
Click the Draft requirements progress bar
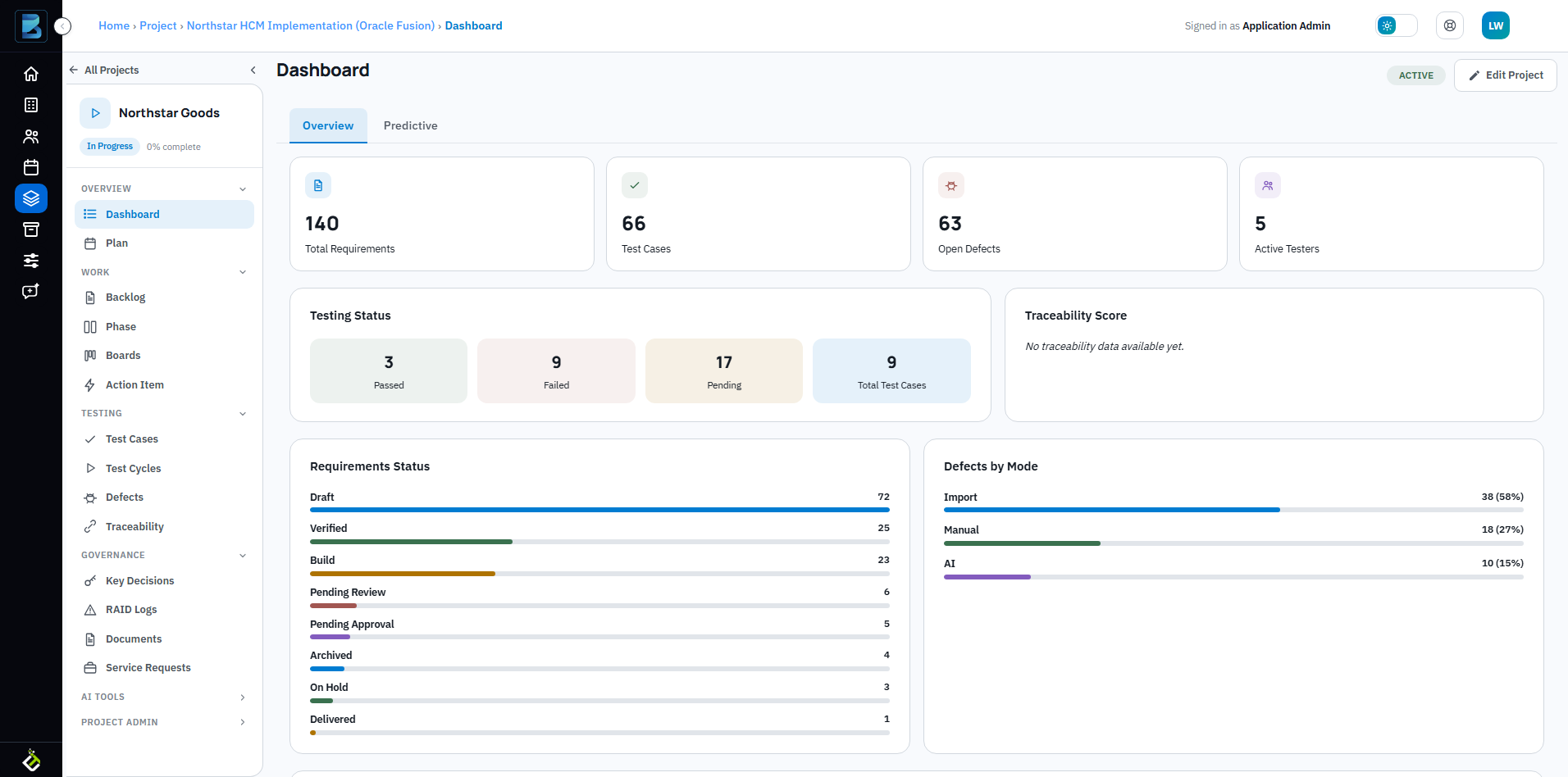(599, 510)
